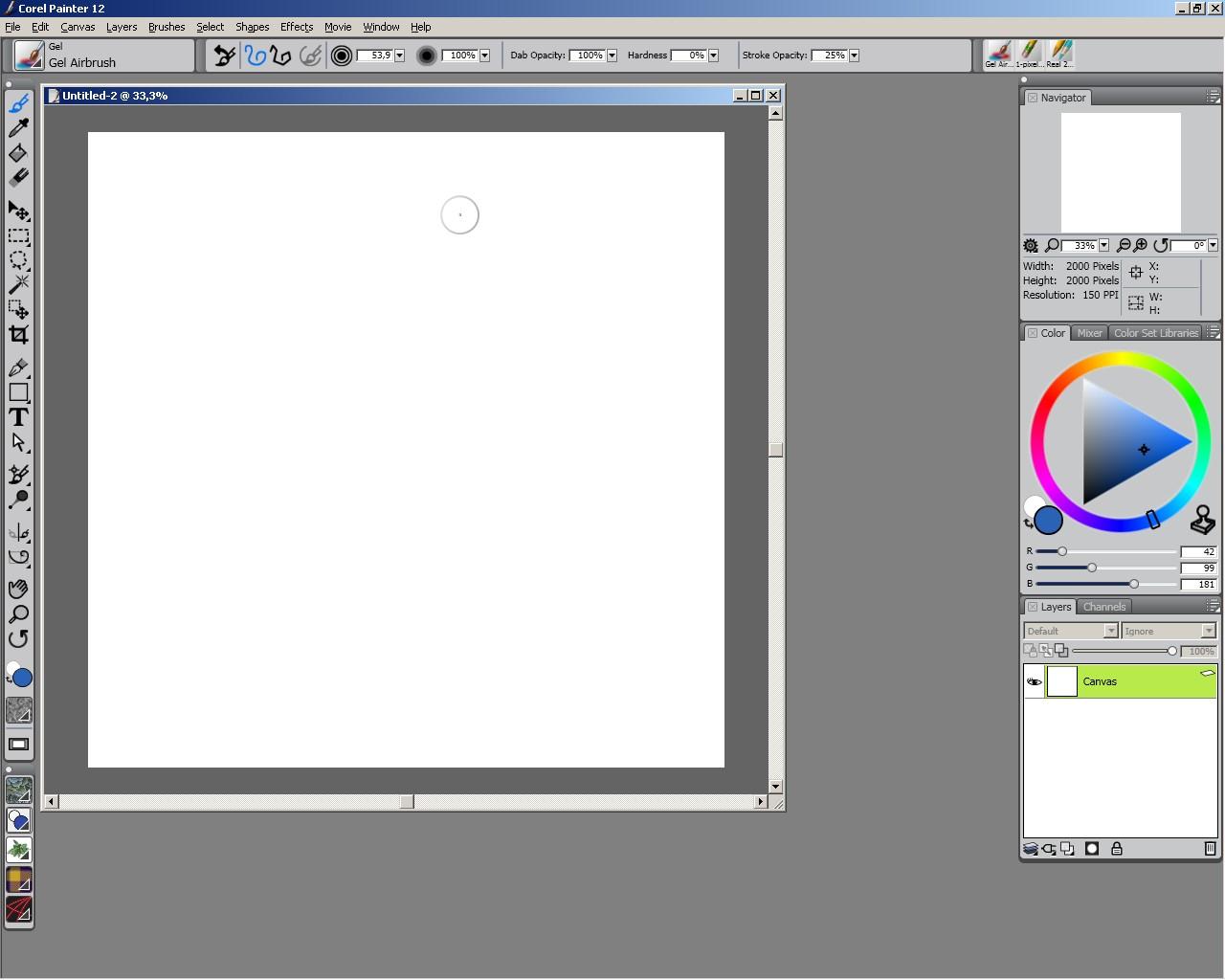Open the Effects menu
Viewport: 1225px width, 980px height.
(x=297, y=27)
